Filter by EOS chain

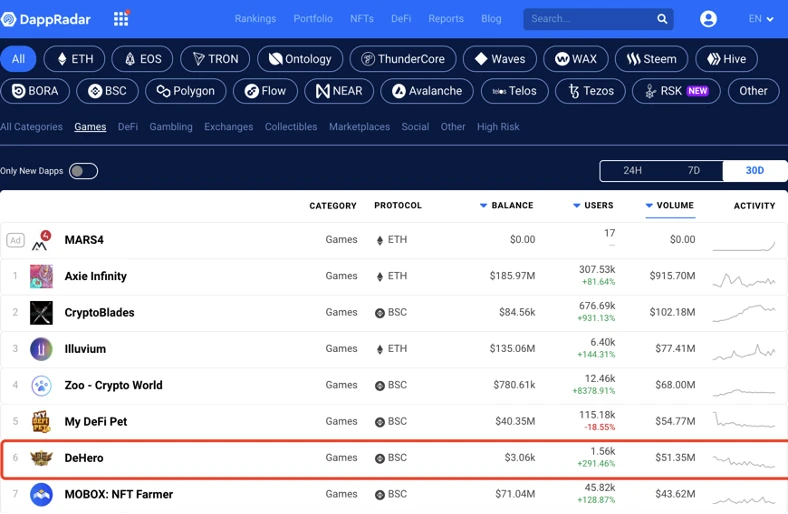[x=143, y=59]
